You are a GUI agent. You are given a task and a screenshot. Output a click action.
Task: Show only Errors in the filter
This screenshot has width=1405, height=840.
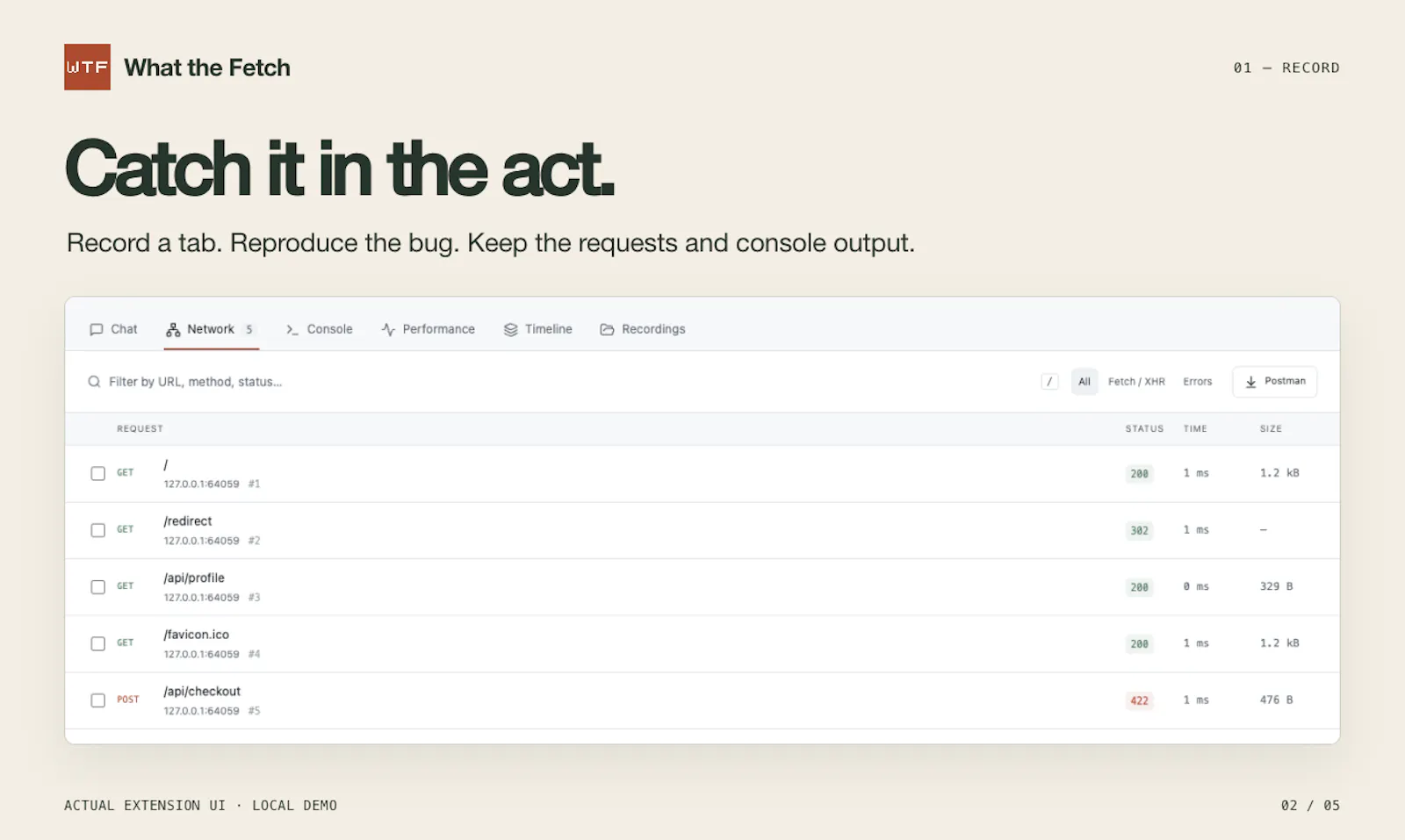point(1197,382)
